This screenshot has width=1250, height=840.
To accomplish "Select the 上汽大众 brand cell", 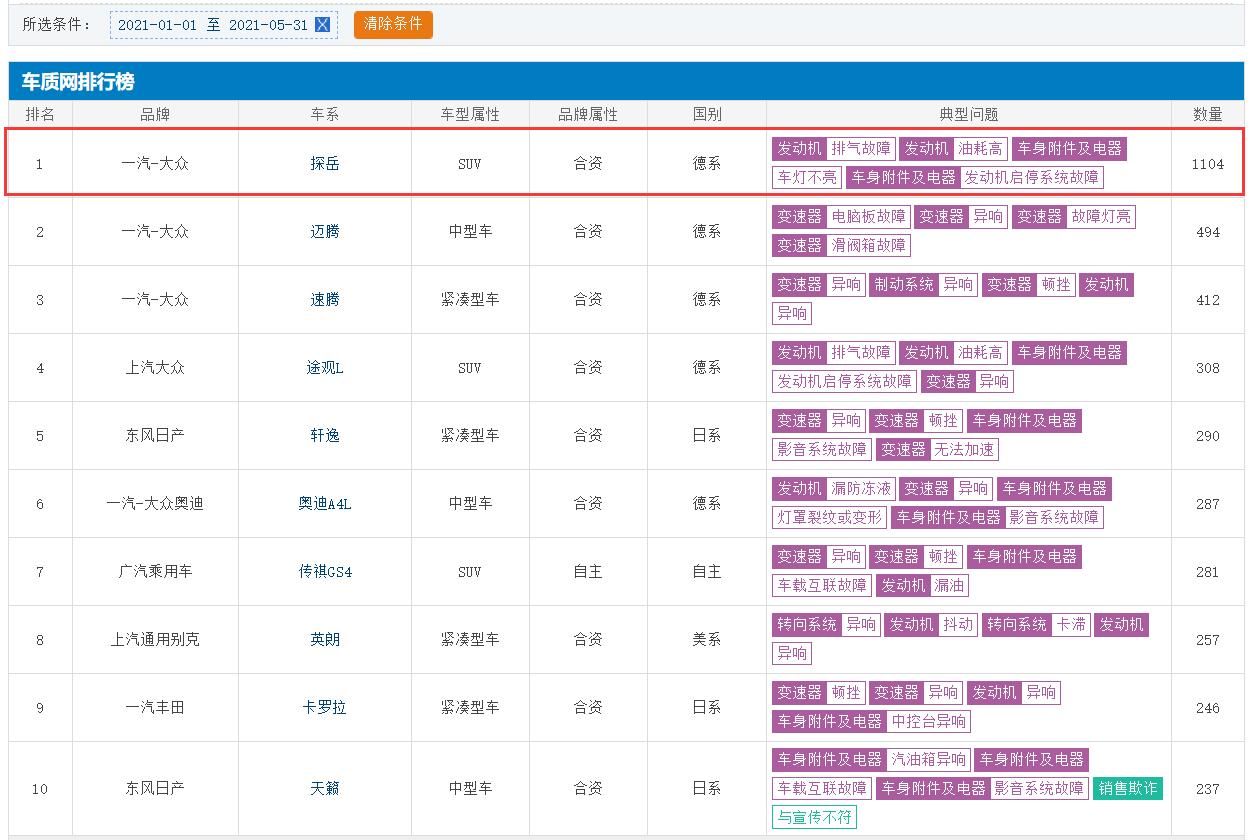I will pos(155,368).
